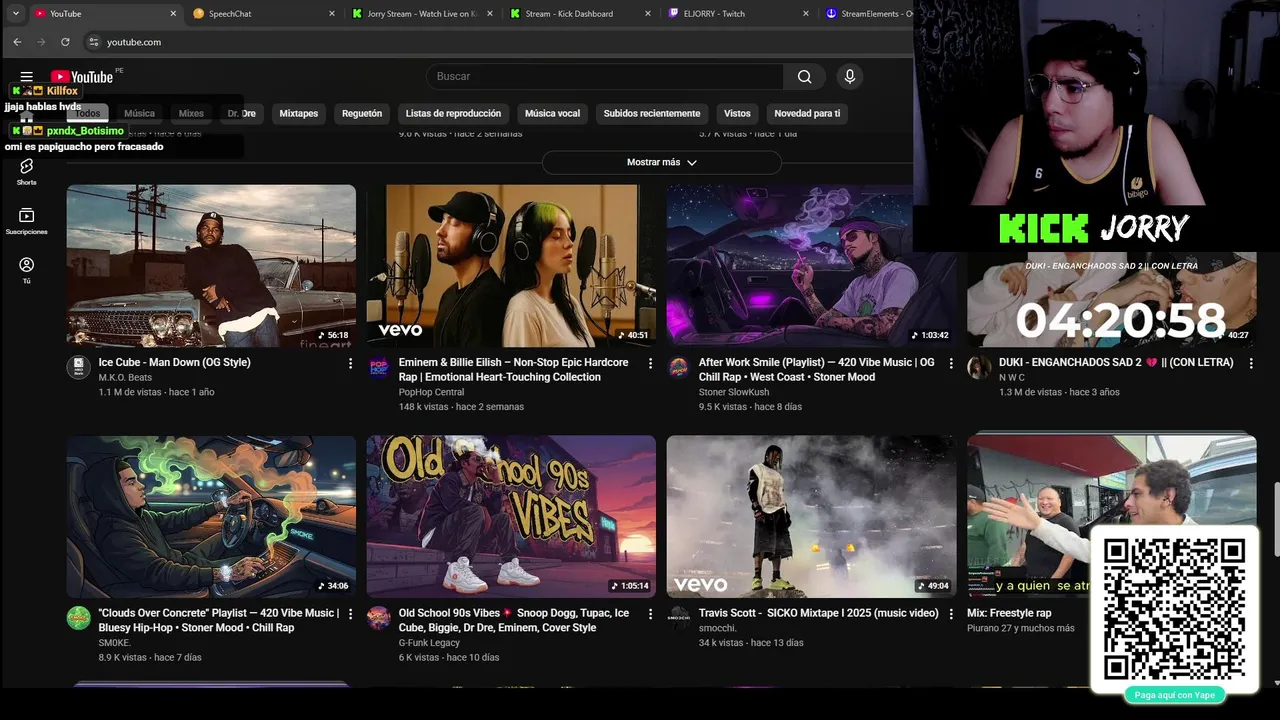Switch to the StreamElements tab
Image resolution: width=1280 pixels, height=720 pixels.
pyautogui.click(x=866, y=14)
